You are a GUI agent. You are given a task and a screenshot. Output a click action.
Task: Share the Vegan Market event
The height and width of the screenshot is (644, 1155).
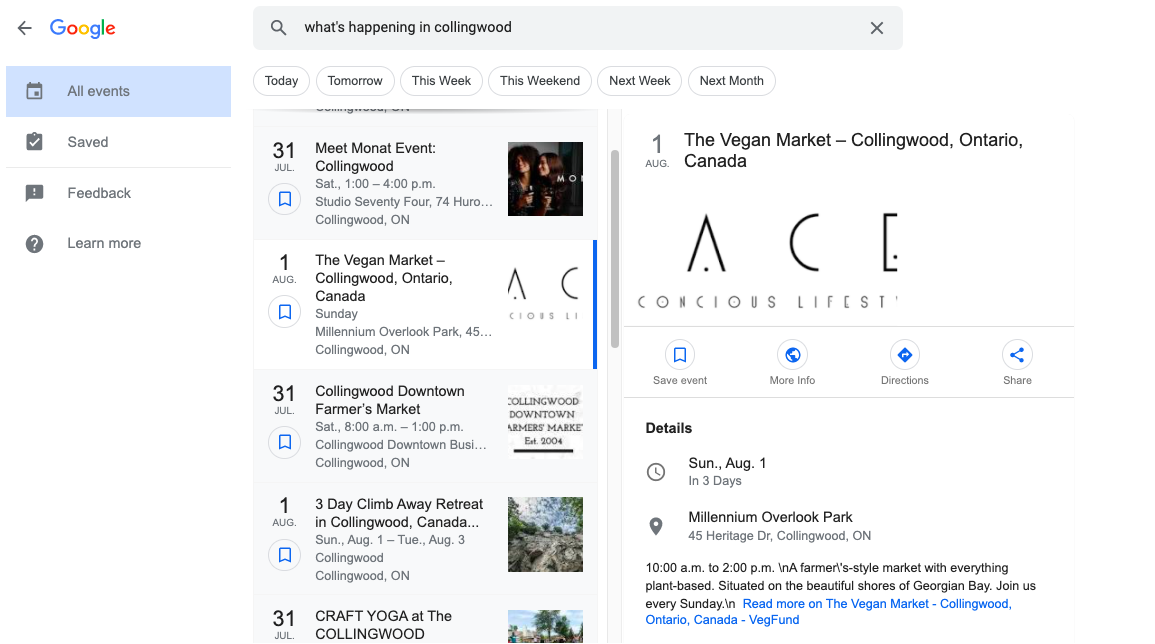1017,355
